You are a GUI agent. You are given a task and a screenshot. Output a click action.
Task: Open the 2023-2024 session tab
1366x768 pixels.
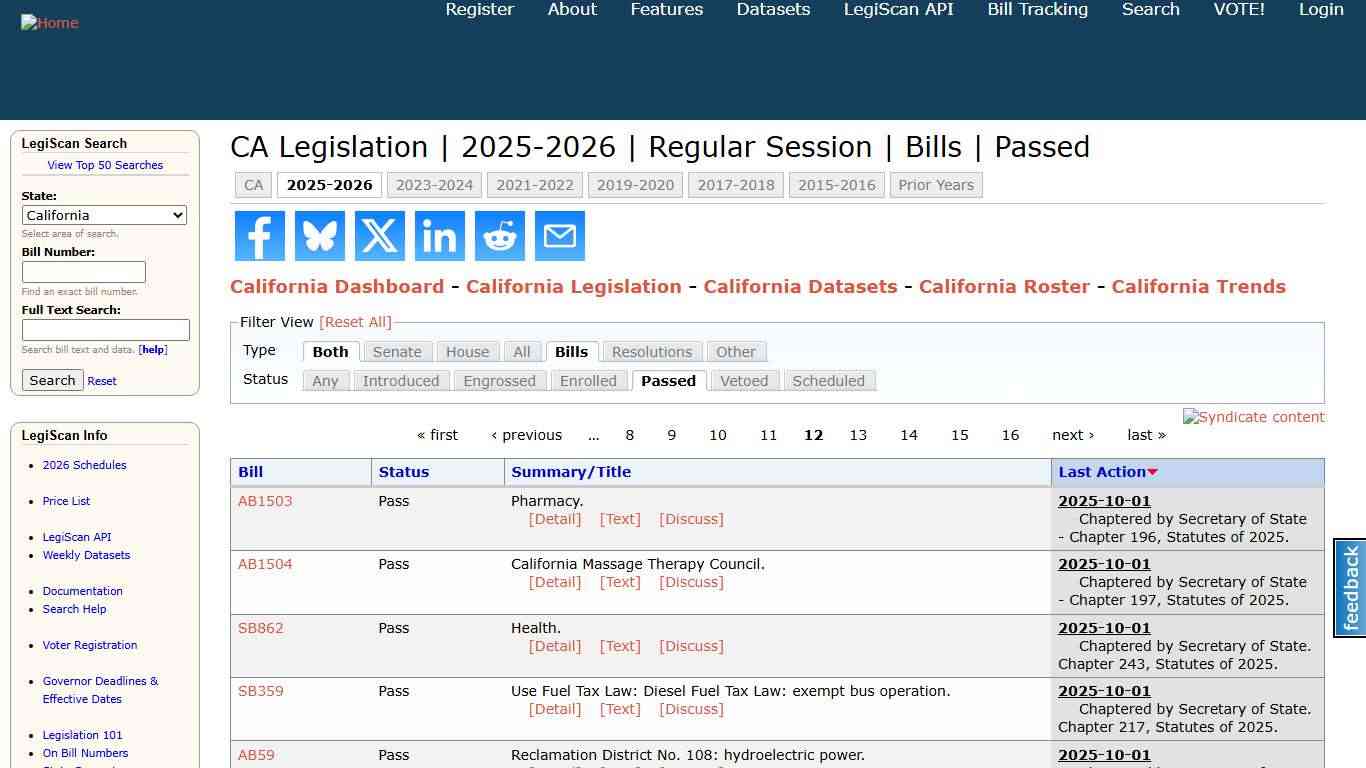click(x=434, y=185)
